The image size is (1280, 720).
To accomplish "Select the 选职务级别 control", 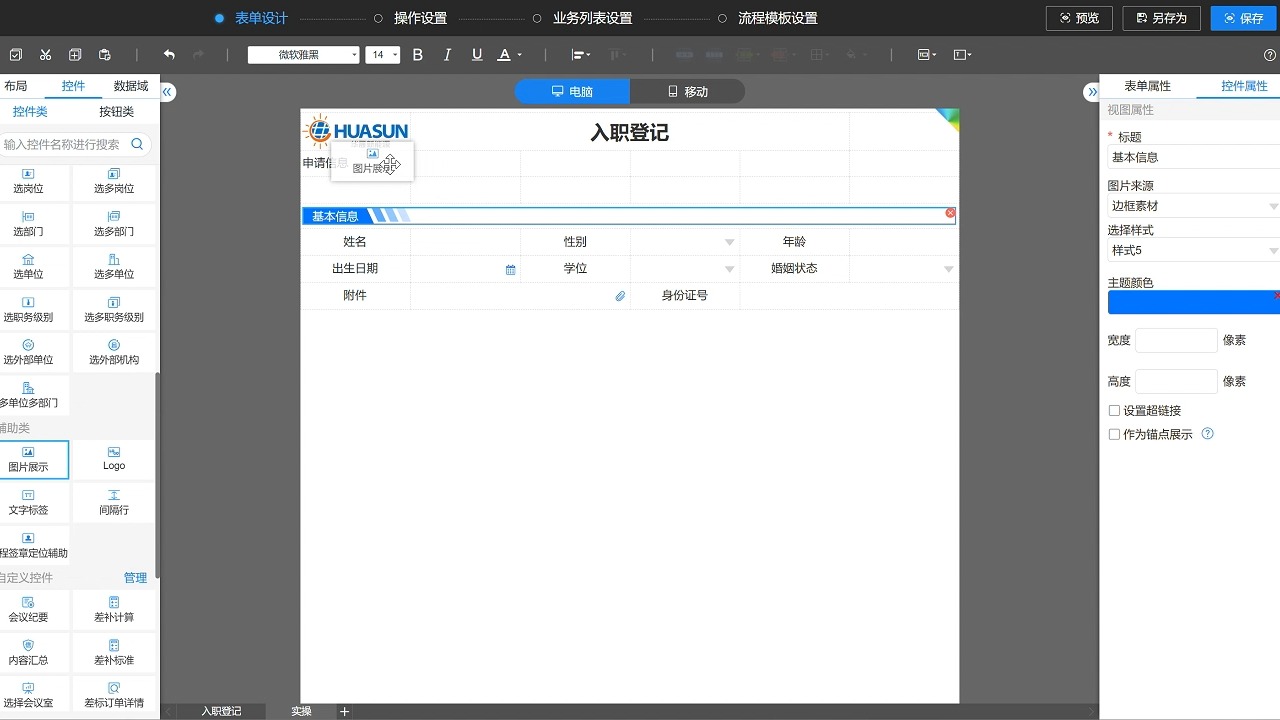I will pos(28,310).
